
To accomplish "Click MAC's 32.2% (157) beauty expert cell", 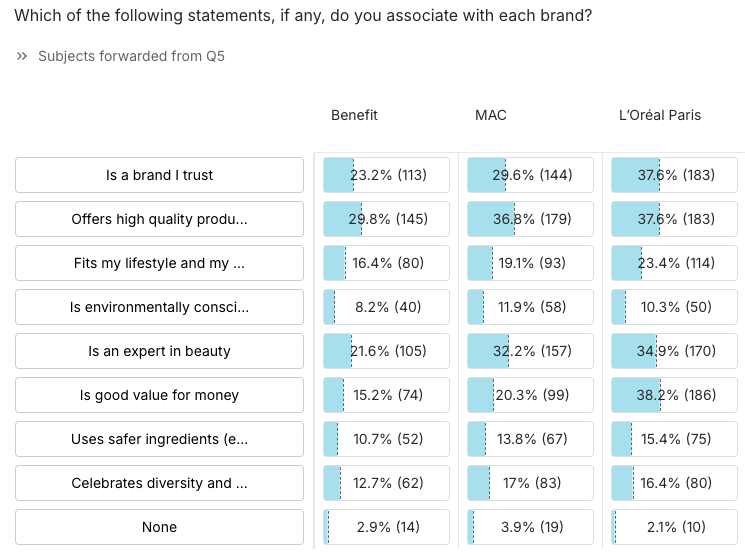I will tap(530, 351).
